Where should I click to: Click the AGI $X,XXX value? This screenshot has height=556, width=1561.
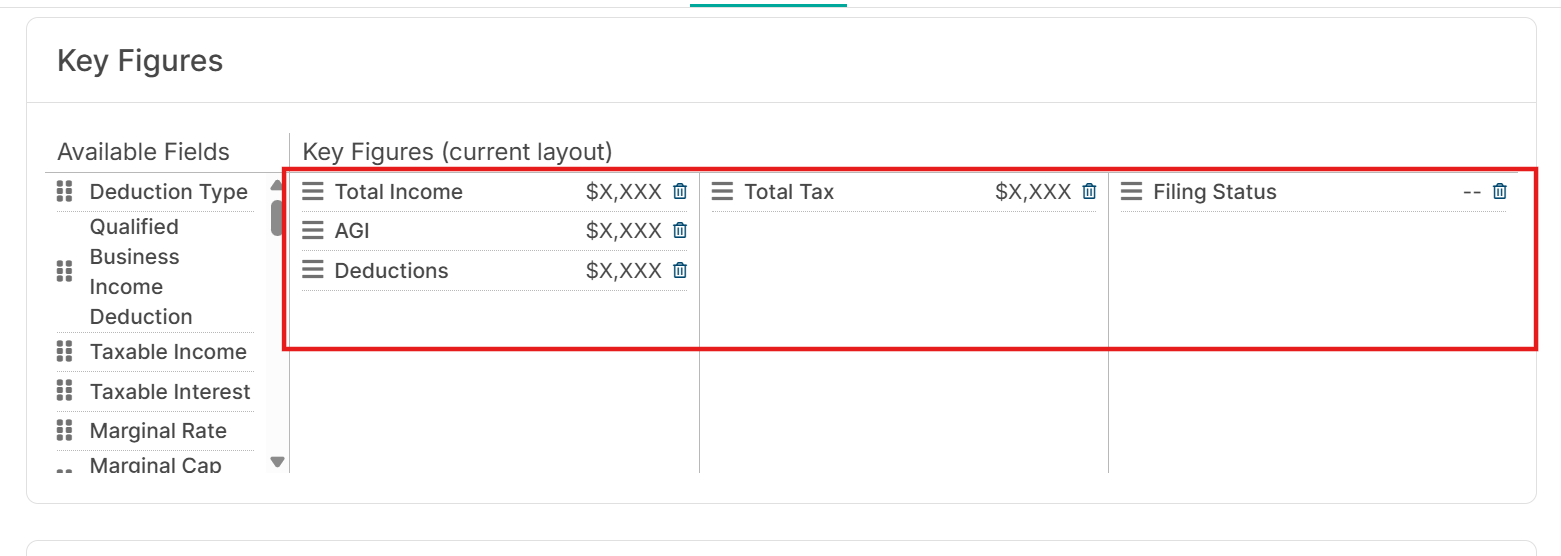pyautogui.click(x=624, y=231)
